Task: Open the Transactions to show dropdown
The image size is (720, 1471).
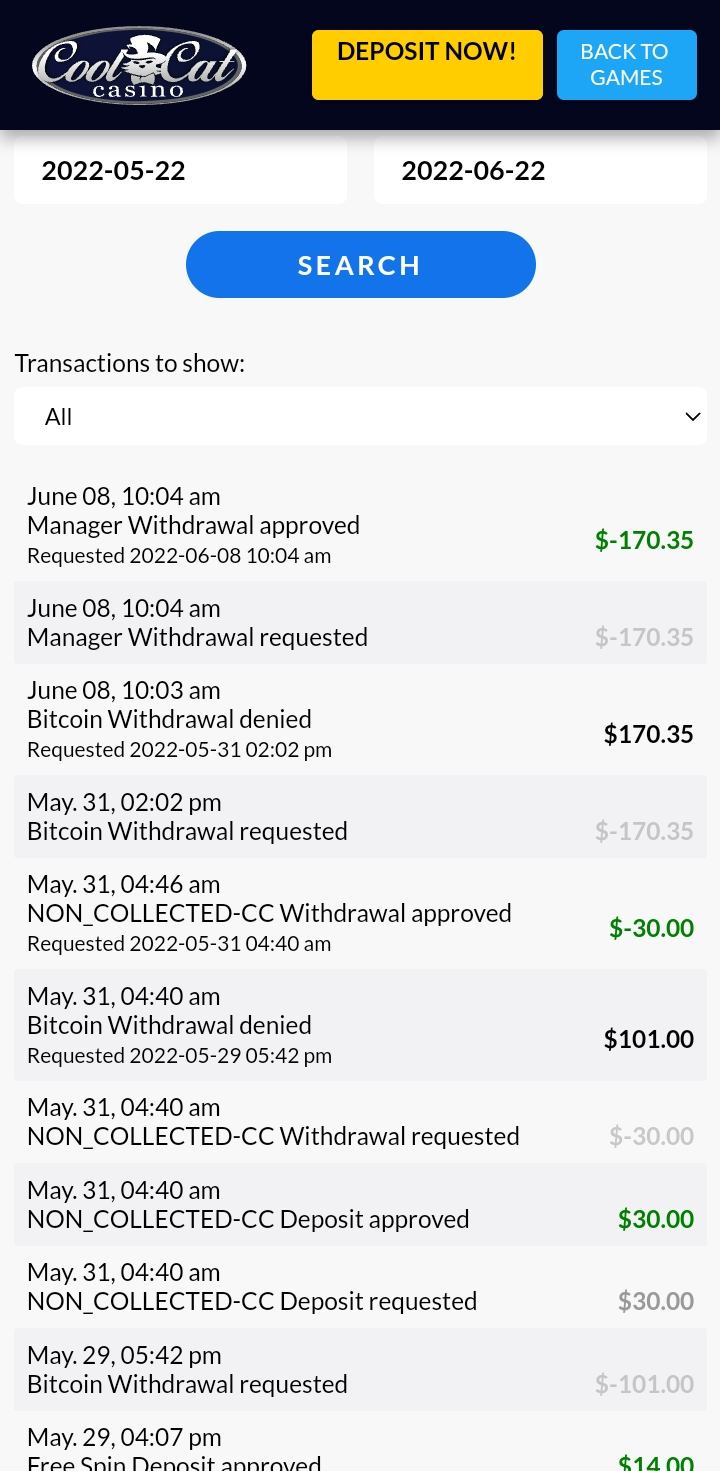Action: point(360,416)
